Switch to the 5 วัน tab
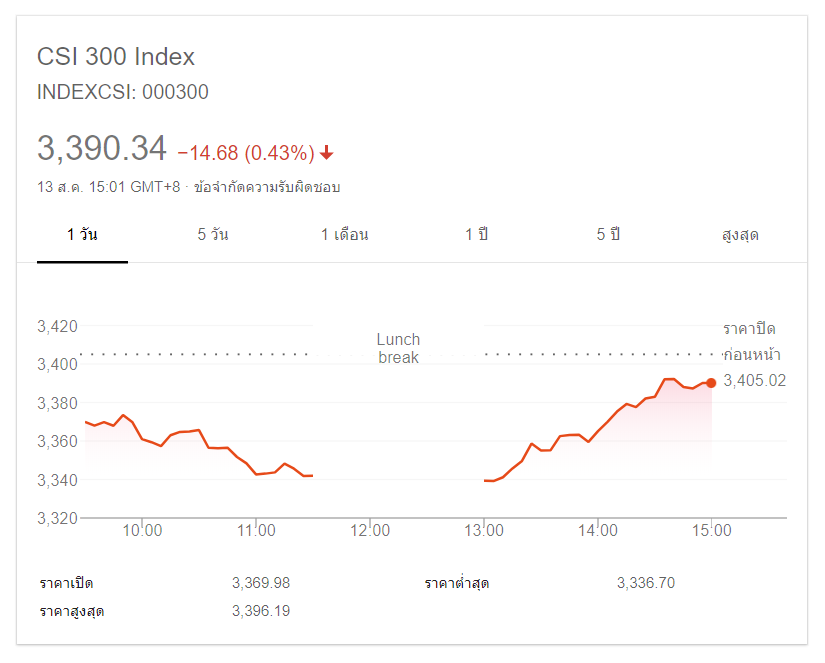This screenshot has width=825, height=663. click(213, 235)
